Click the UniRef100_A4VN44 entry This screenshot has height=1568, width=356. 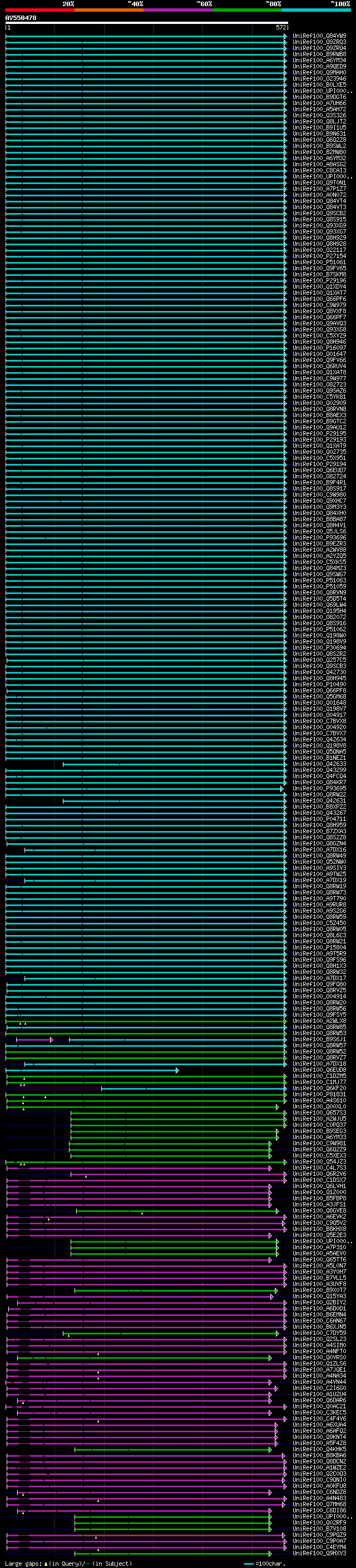(319, 1382)
